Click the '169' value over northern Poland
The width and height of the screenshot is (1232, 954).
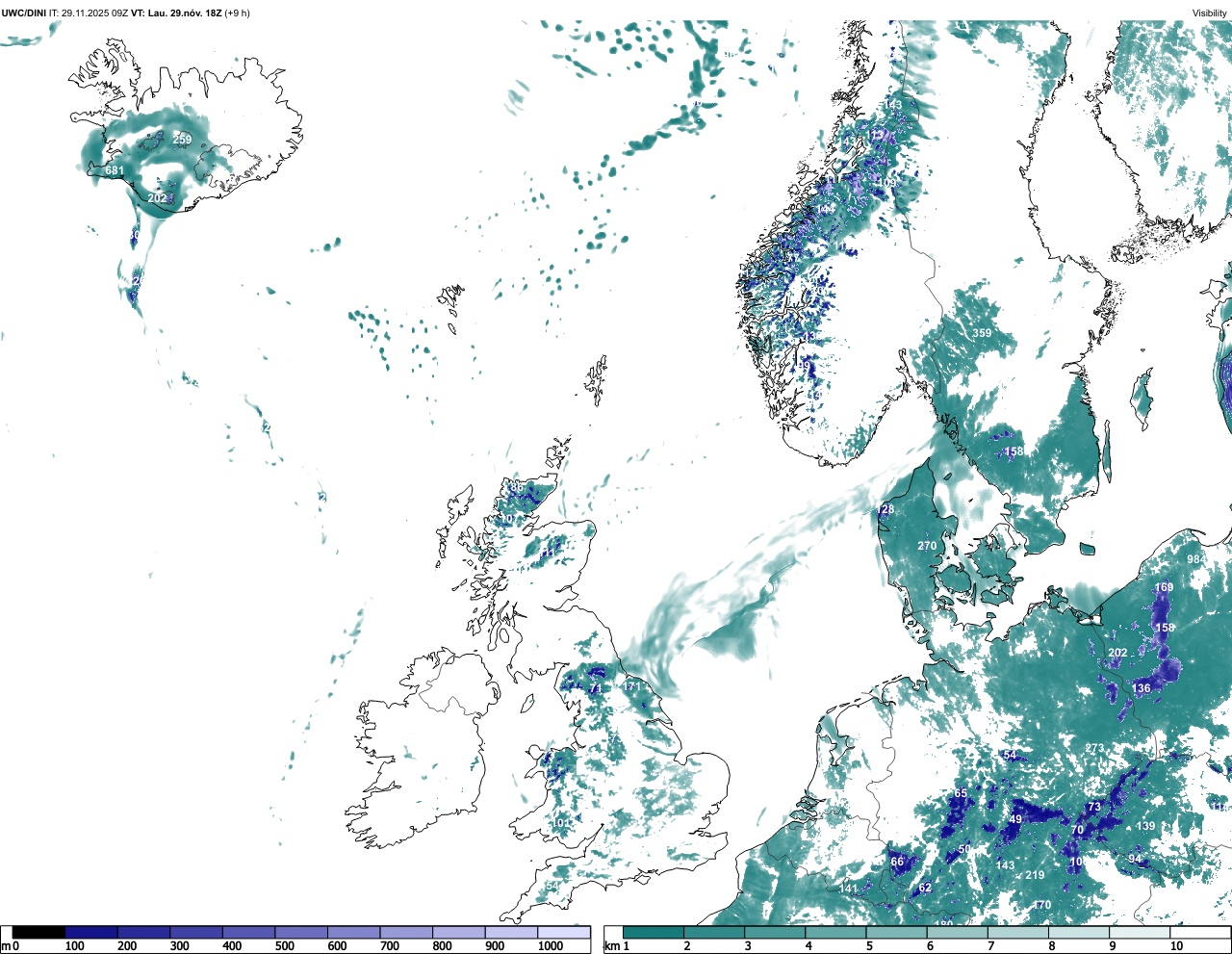click(x=1165, y=587)
